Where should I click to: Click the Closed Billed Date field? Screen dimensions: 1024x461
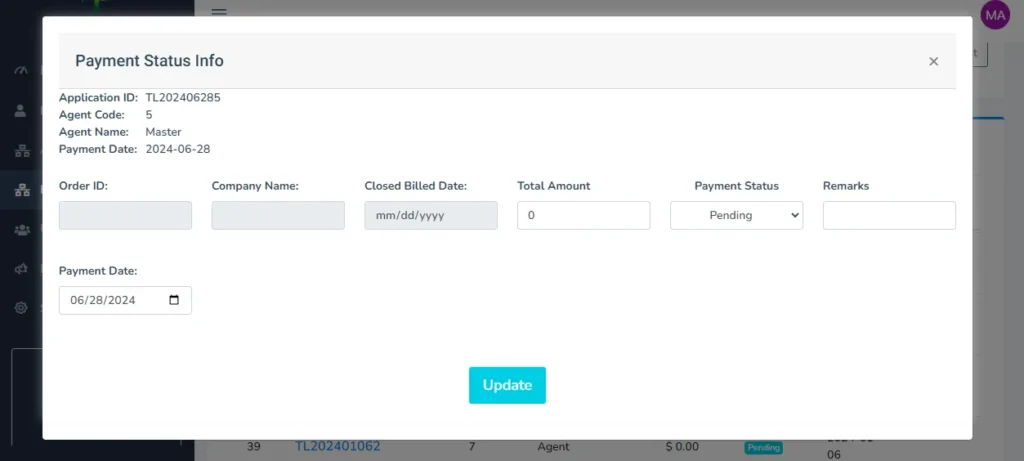[430, 215]
